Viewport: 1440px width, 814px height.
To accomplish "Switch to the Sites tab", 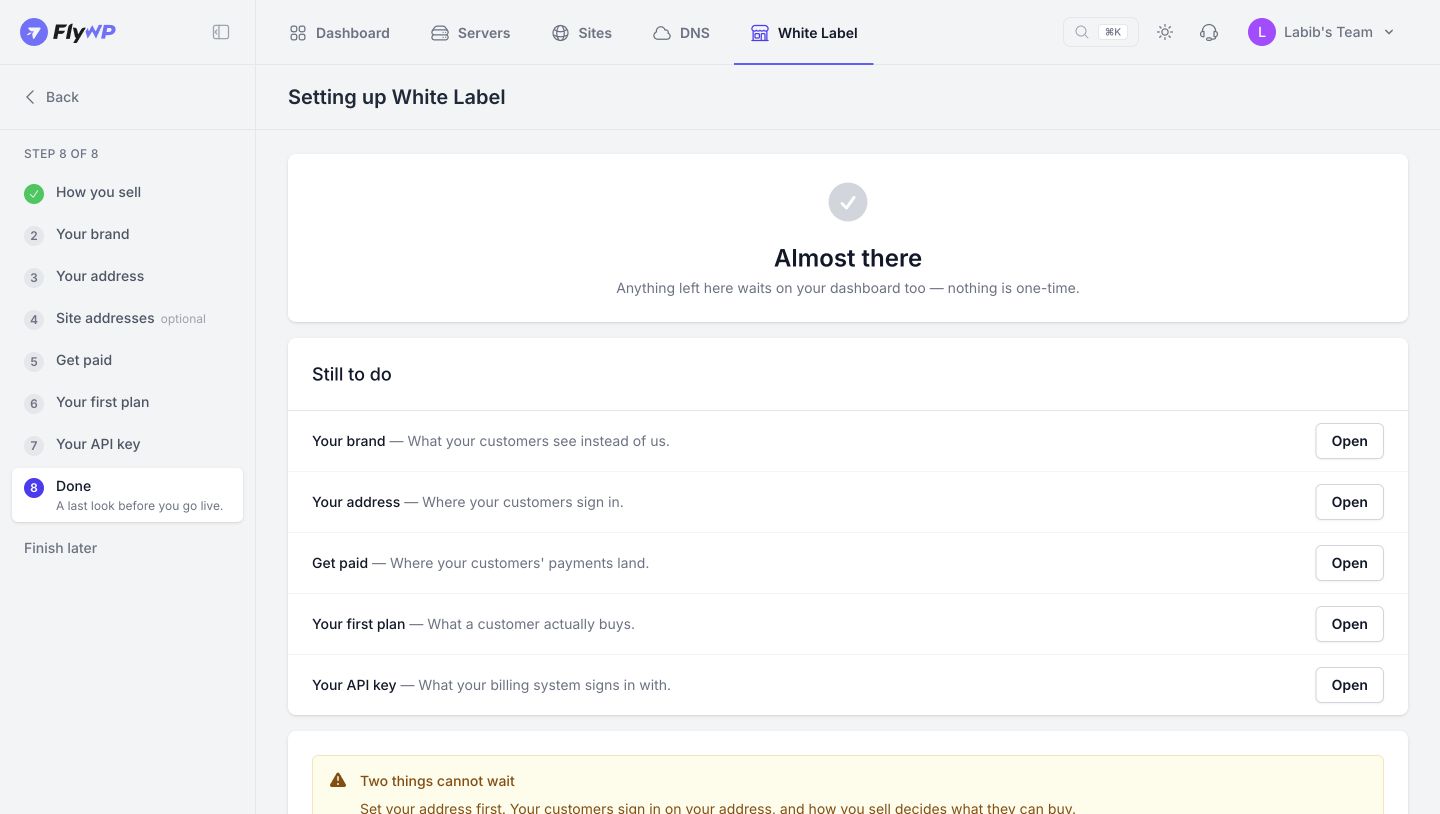I will [x=581, y=33].
